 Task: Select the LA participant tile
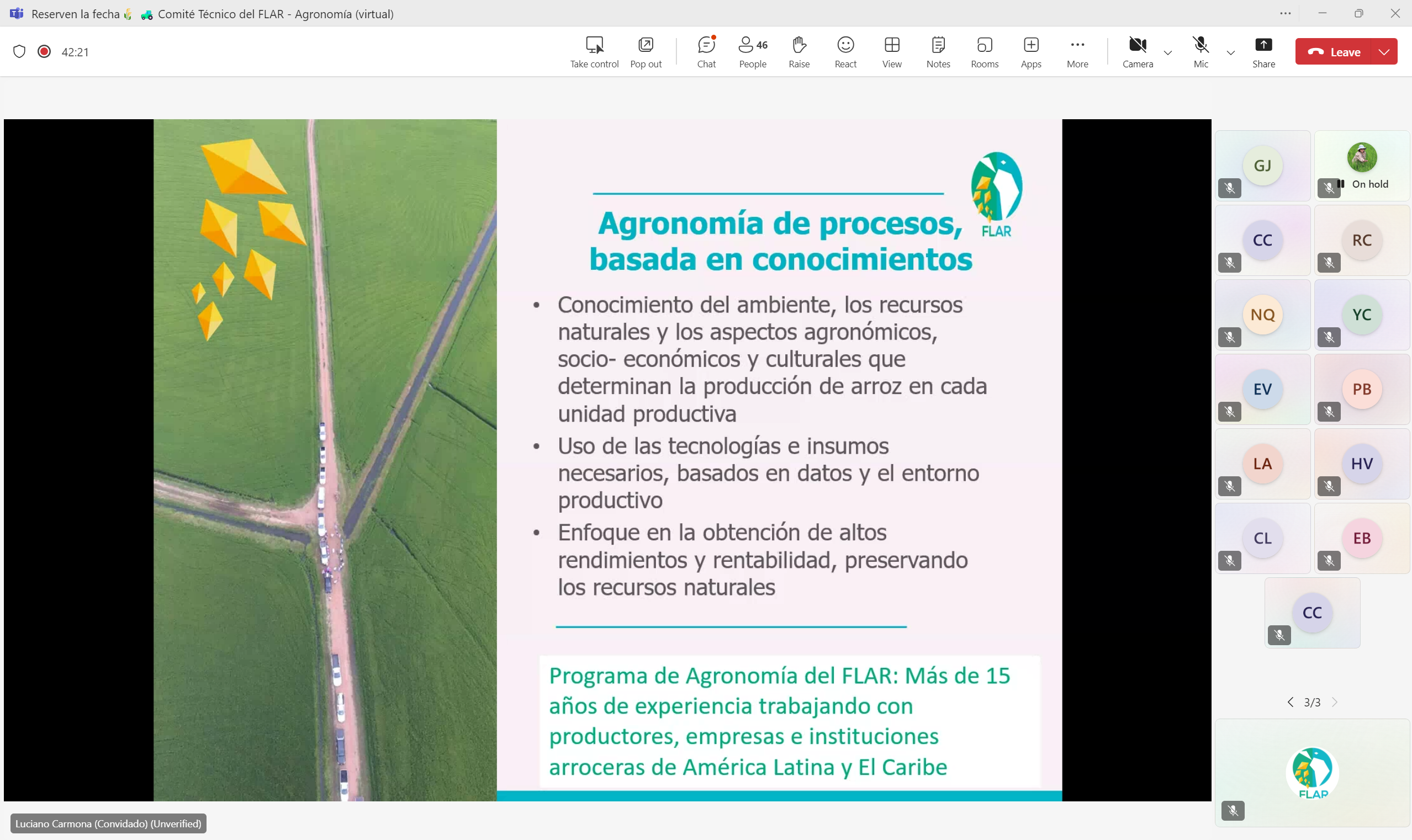(x=1262, y=464)
